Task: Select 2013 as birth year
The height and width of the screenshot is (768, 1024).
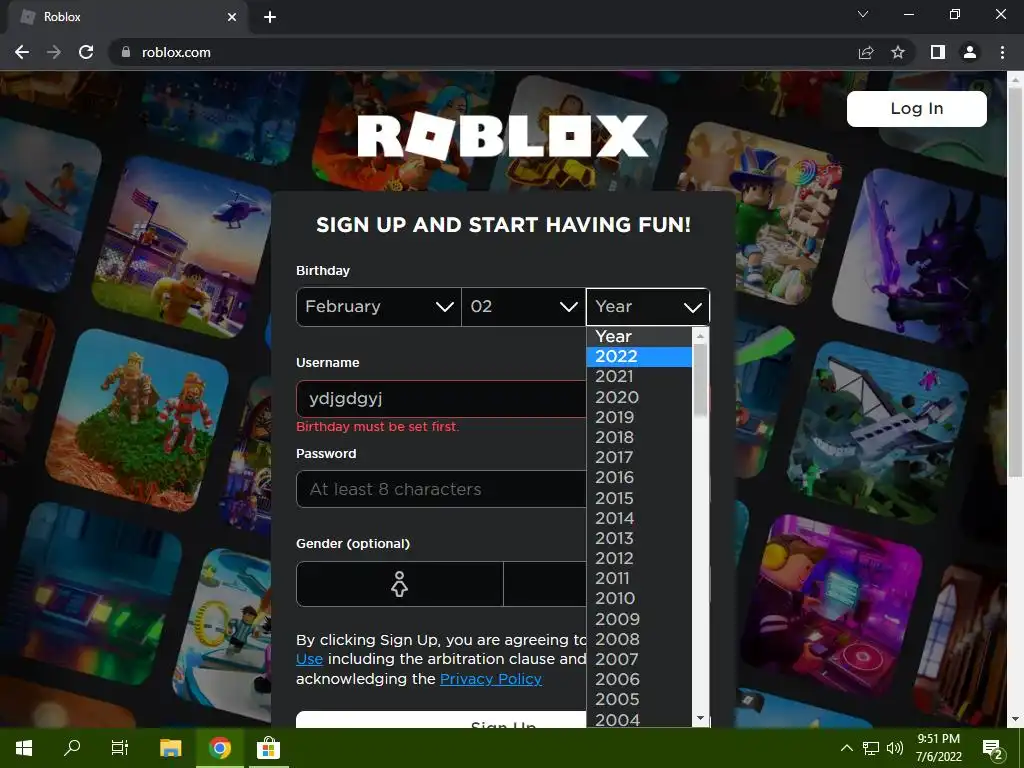Action: (639, 538)
